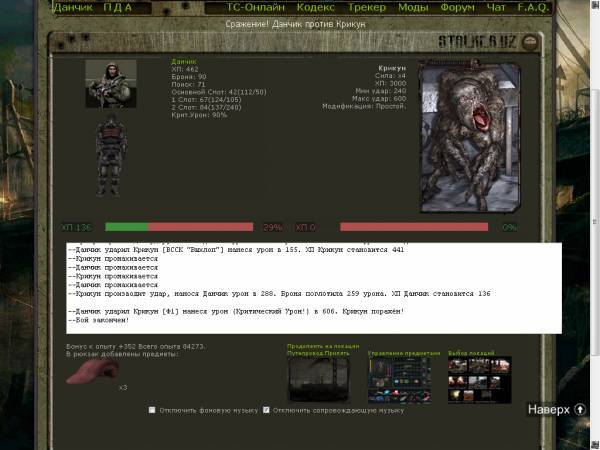Screen dimensions: 600x450
Task: Click the armor suit image under avatar
Action: tap(110, 155)
